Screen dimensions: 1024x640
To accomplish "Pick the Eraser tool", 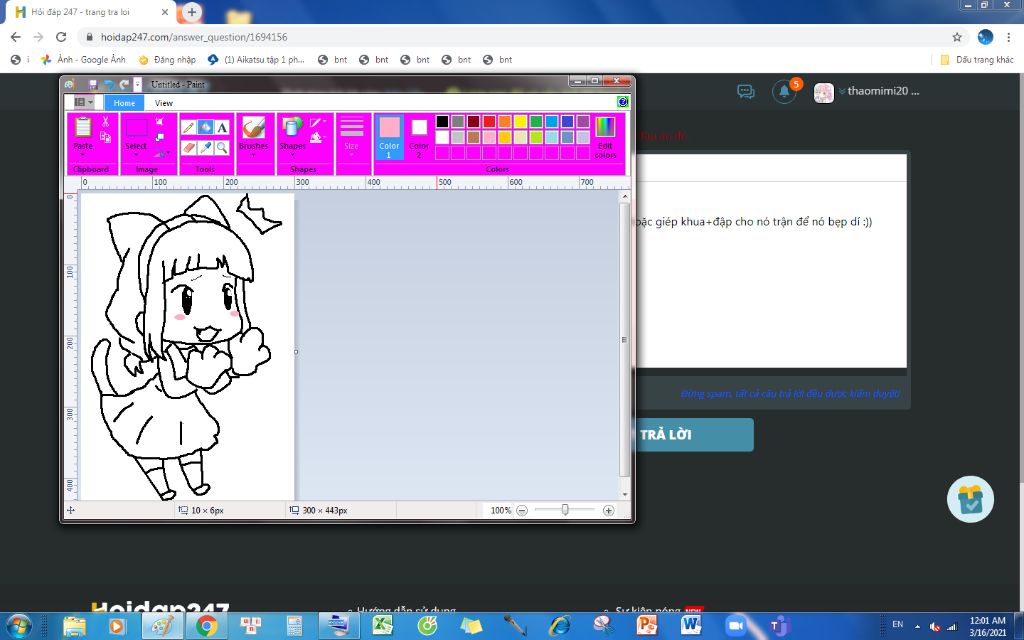I will [x=188, y=148].
